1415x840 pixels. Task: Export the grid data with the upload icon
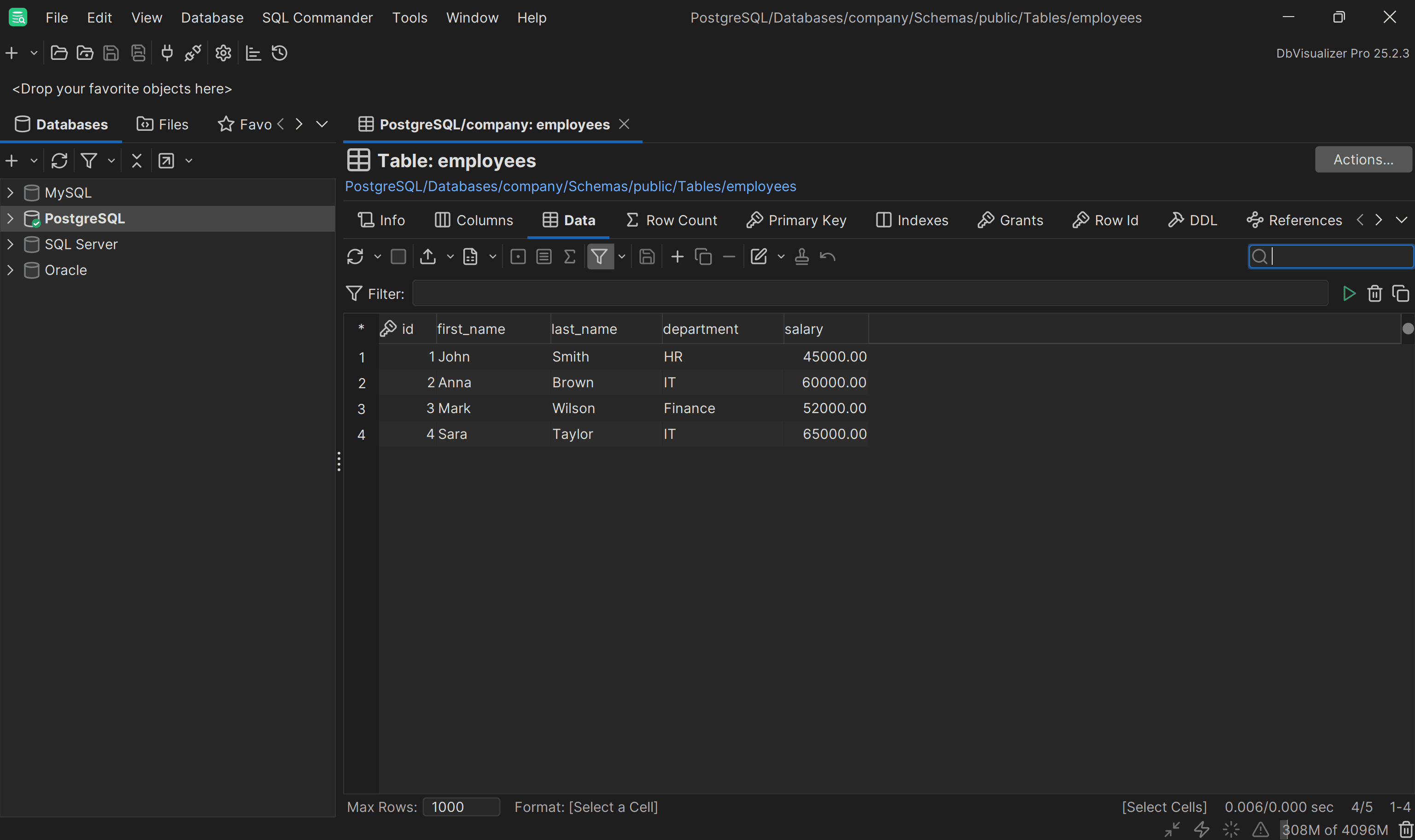(x=428, y=257)
